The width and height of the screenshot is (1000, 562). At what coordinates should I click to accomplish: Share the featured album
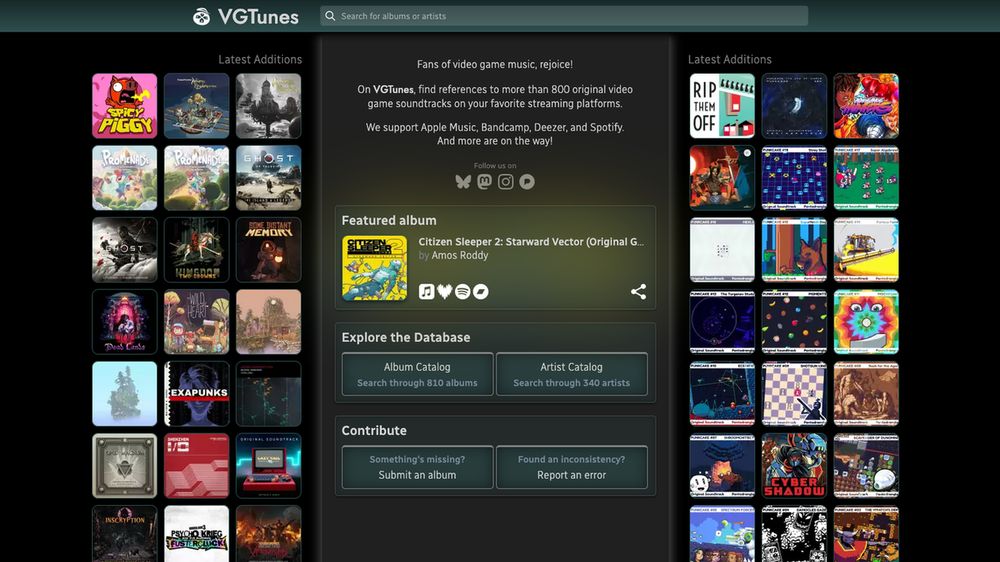pyautogui.click(x=638, y=292)
